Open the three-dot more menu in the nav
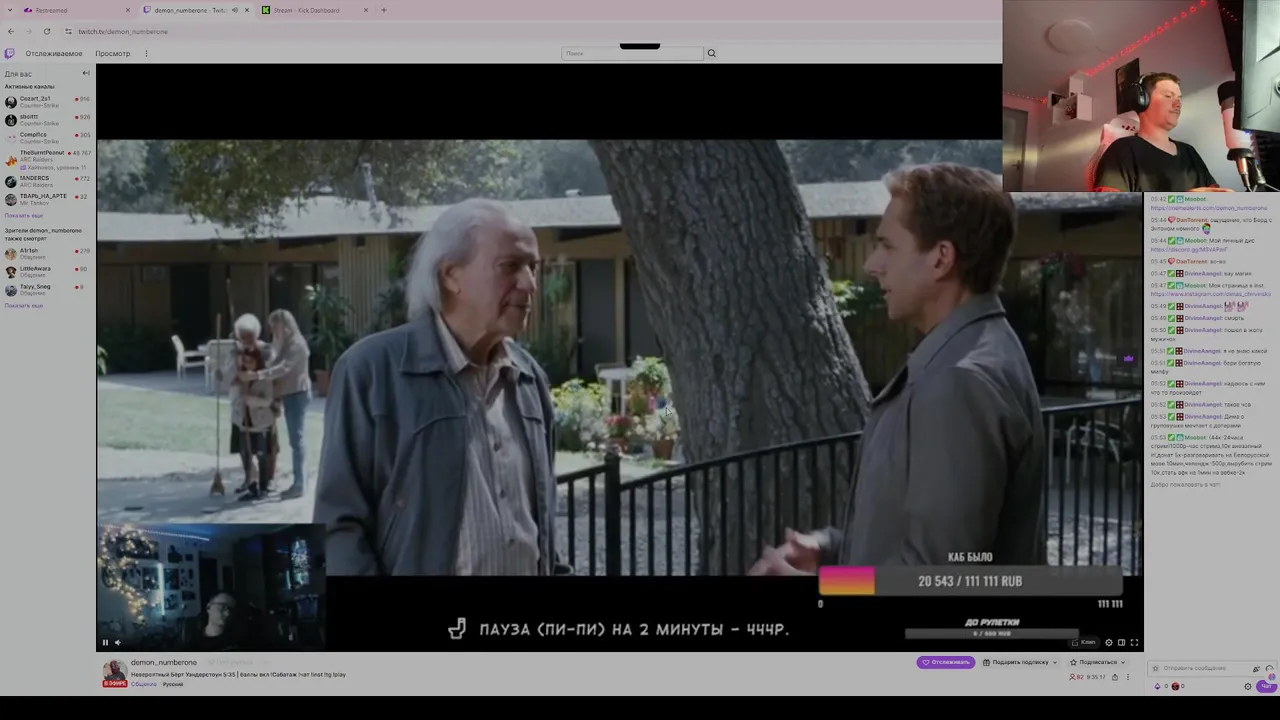 pos(146,53)
